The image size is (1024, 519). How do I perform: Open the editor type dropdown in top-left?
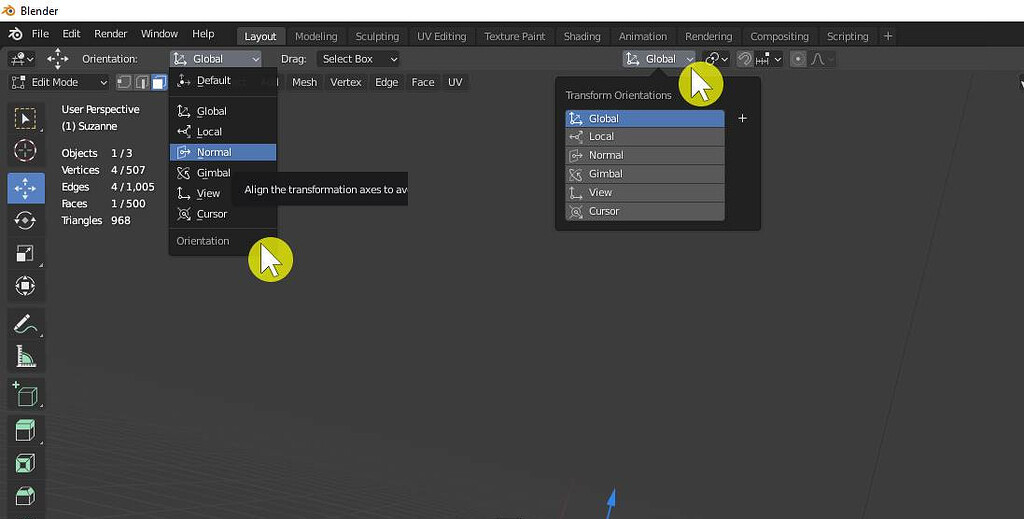[x=21, y=59]
